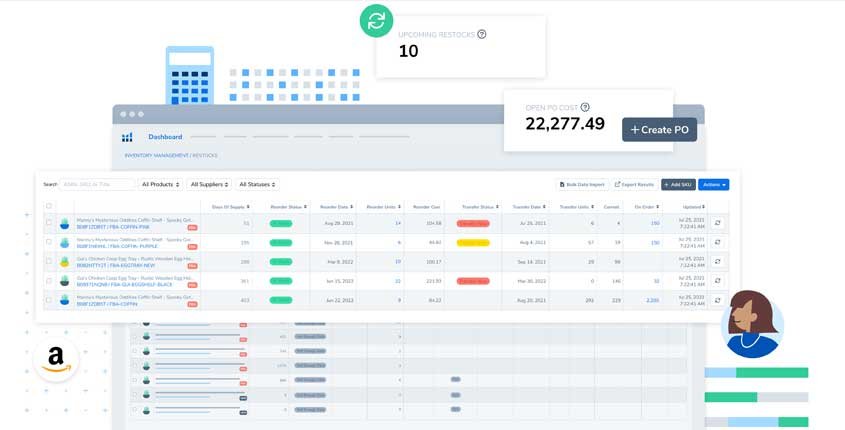The height and width of the screenshot is (430, 845).
Task: Sort by Reorder Units column
Action: pyautogui.click(x=384, y=206)
